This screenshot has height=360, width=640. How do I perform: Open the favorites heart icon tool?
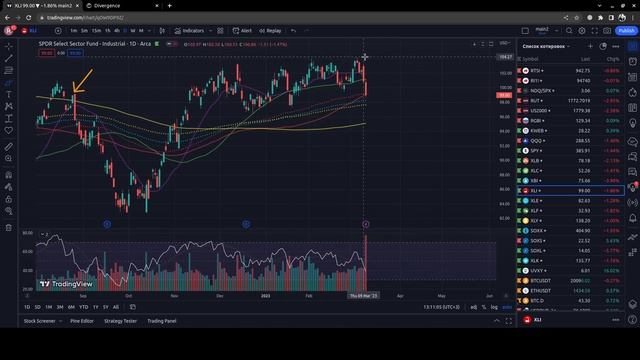pos(9,131)
